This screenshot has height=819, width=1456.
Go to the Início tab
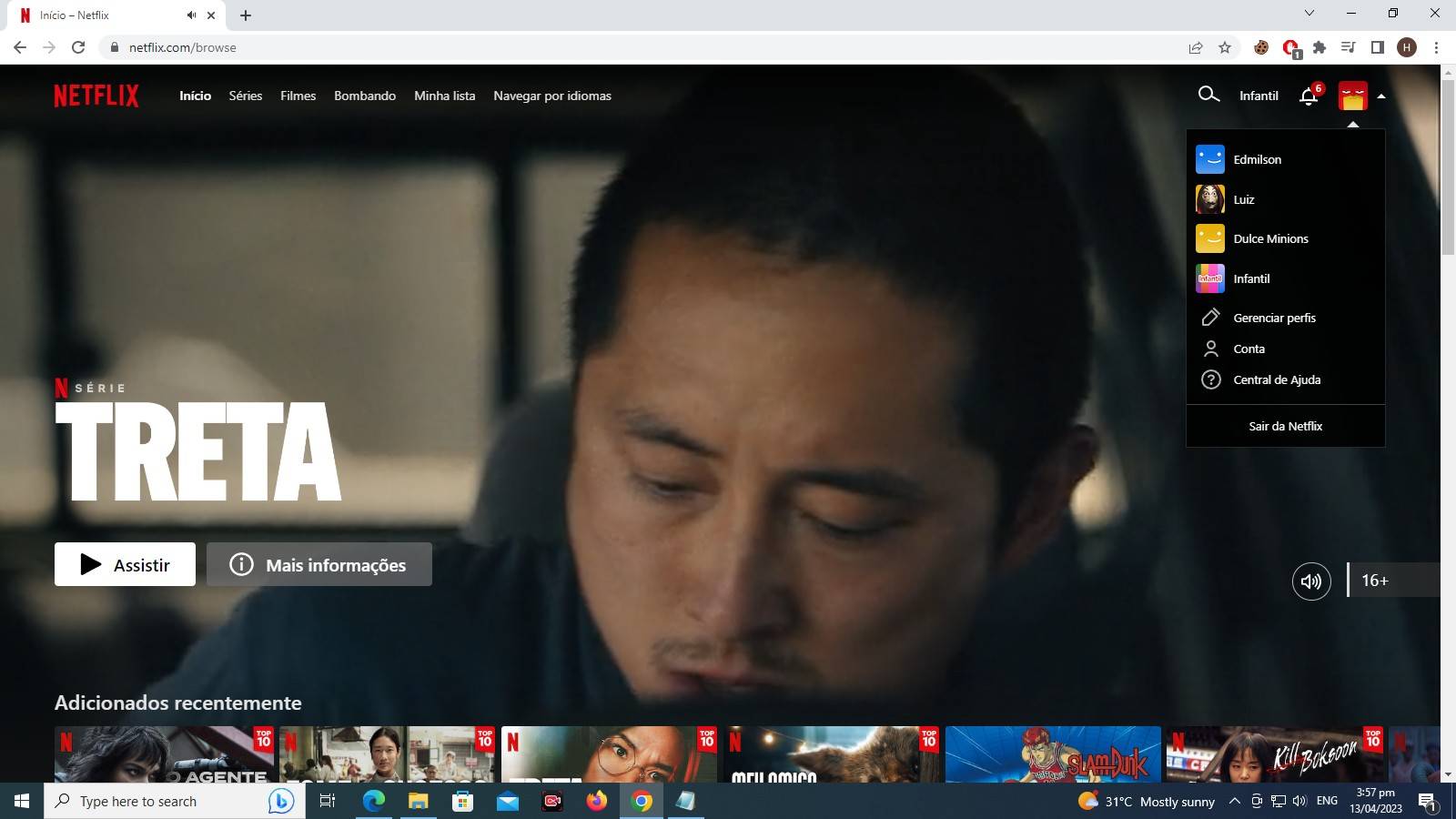tap(195, 96)
